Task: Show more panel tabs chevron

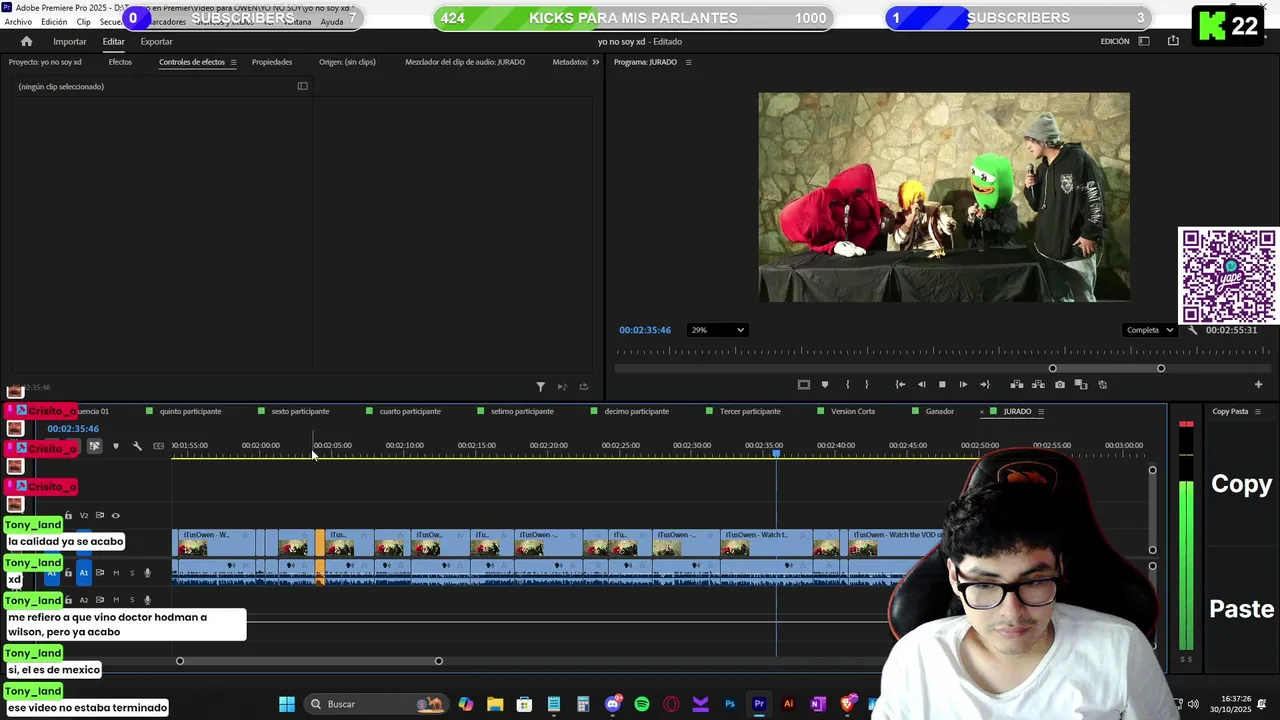Action: 595,62
